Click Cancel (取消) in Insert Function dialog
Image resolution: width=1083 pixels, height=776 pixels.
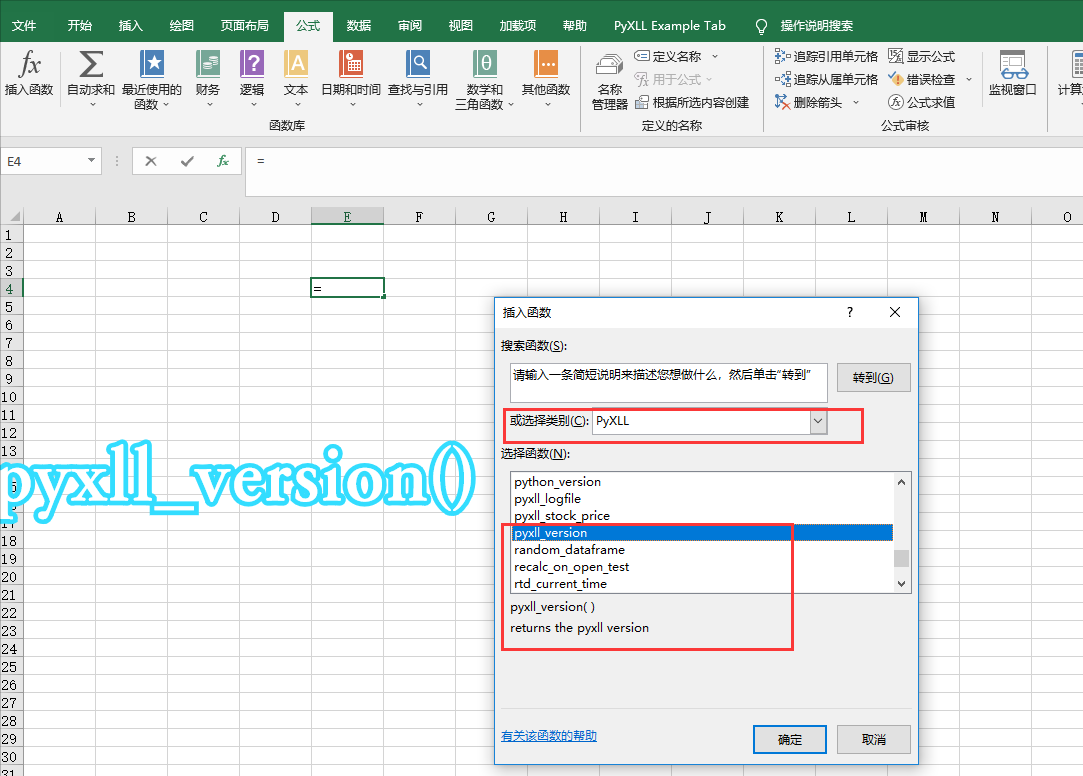click(x=873, y=739)
